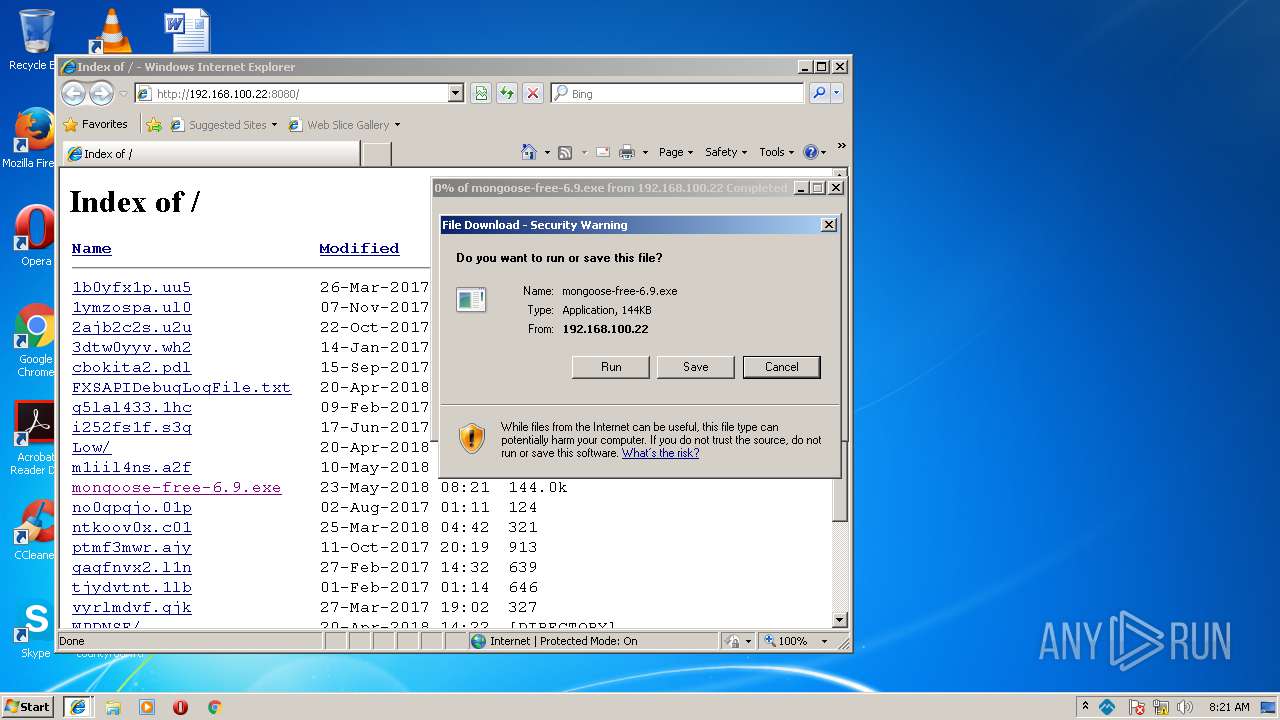
Task: Click the Run button in download dialog
Action: coord(611,367)
